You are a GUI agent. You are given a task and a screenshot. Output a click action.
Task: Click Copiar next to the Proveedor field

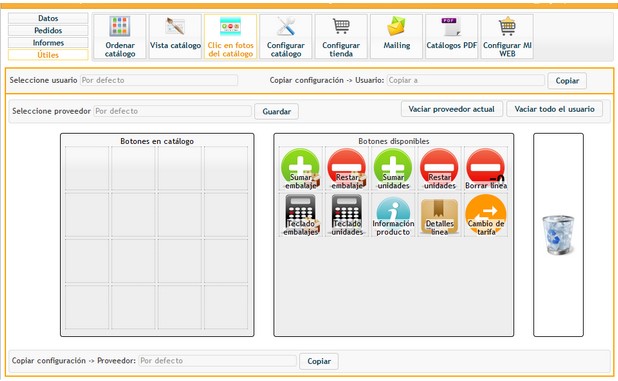[319, 361]
